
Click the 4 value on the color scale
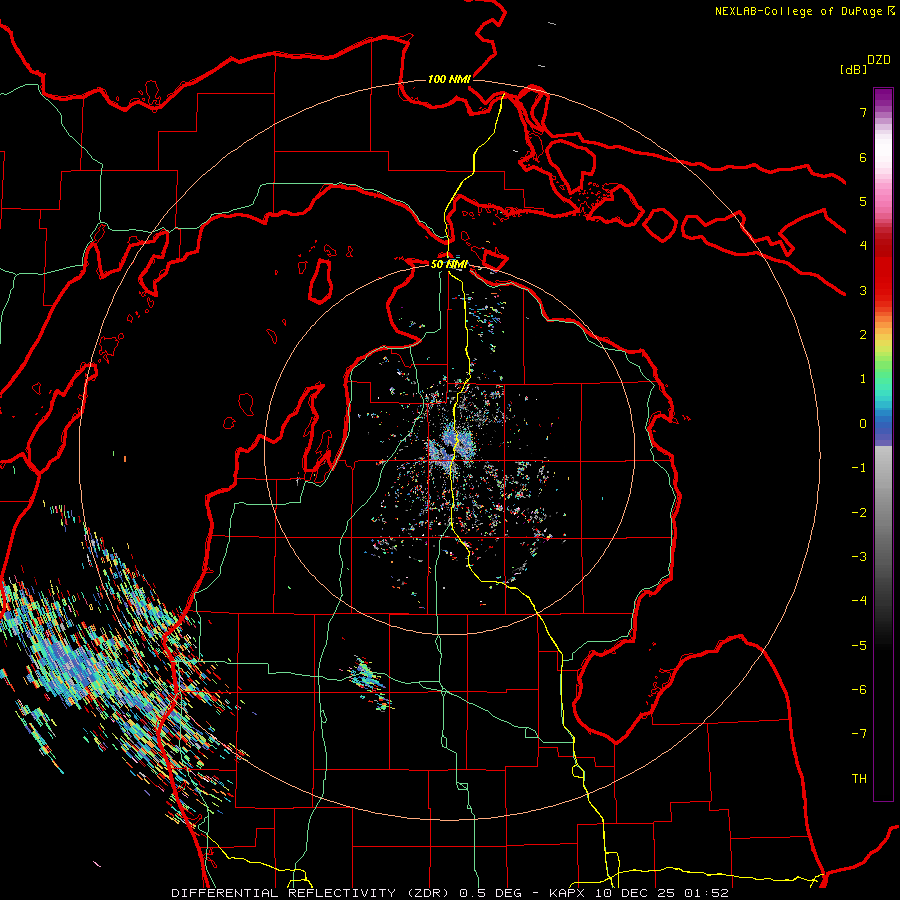coord(863,246)
